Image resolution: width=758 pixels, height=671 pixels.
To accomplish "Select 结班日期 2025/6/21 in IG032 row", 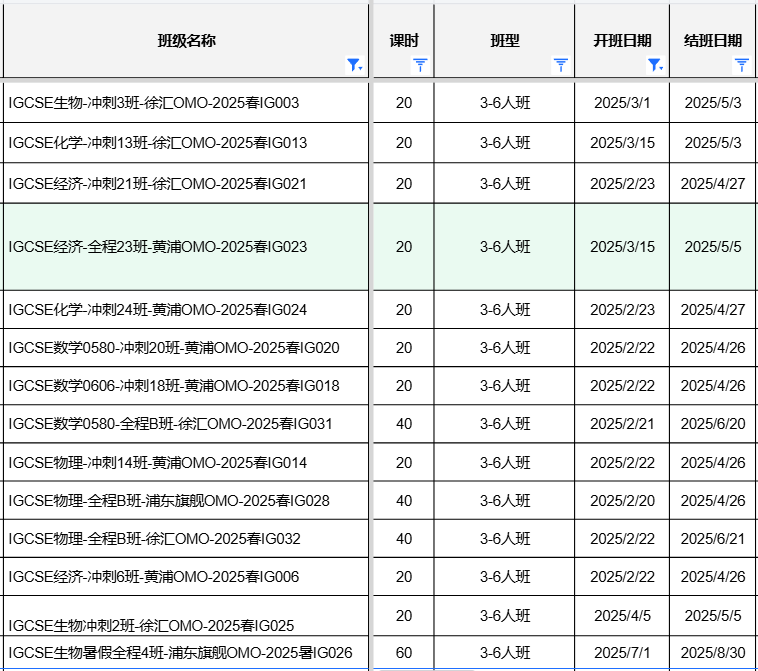I will (x=713, y=539).
